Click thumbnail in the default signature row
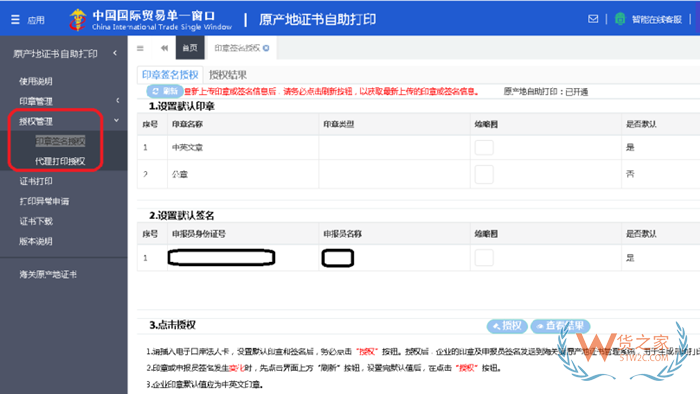Viewport: 700px width, 394px height. (484, 257)
